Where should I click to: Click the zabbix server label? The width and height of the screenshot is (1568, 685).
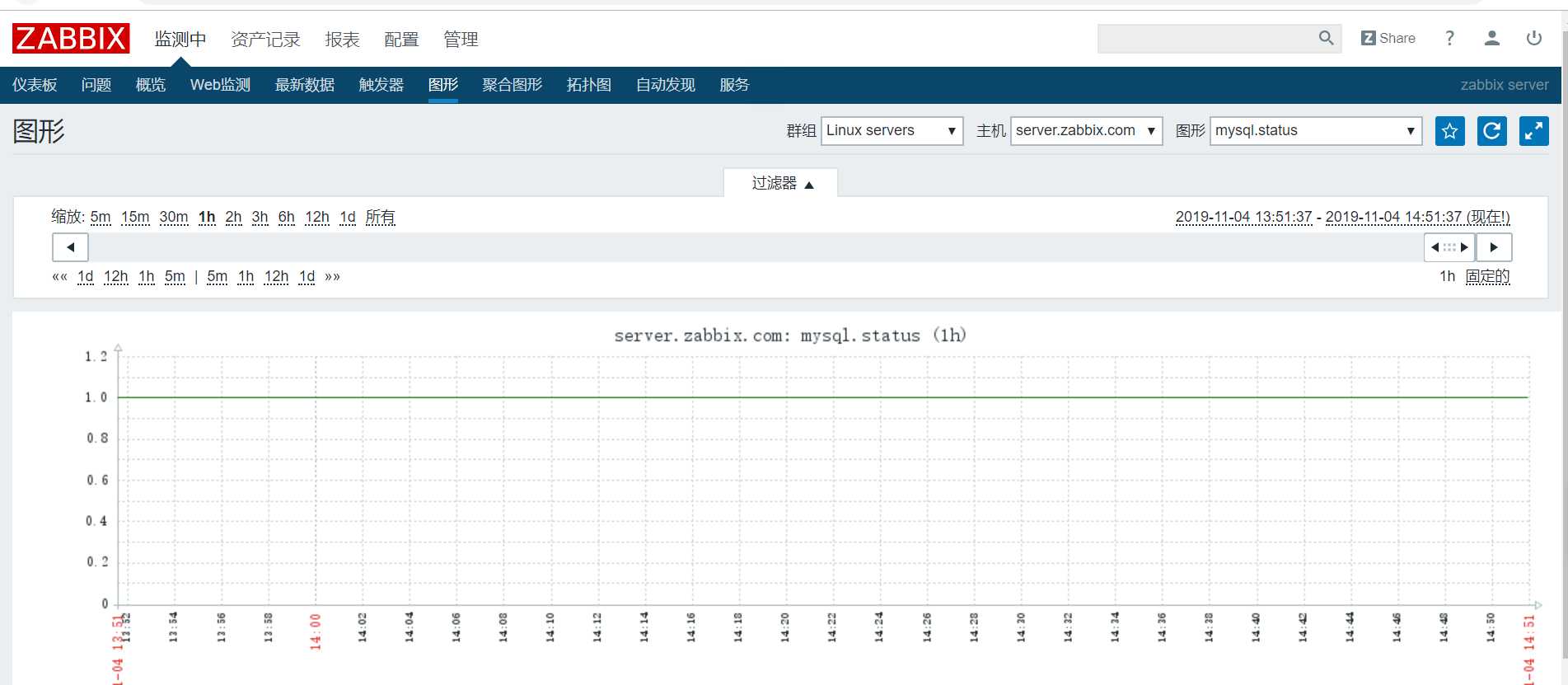[1505, 85]
